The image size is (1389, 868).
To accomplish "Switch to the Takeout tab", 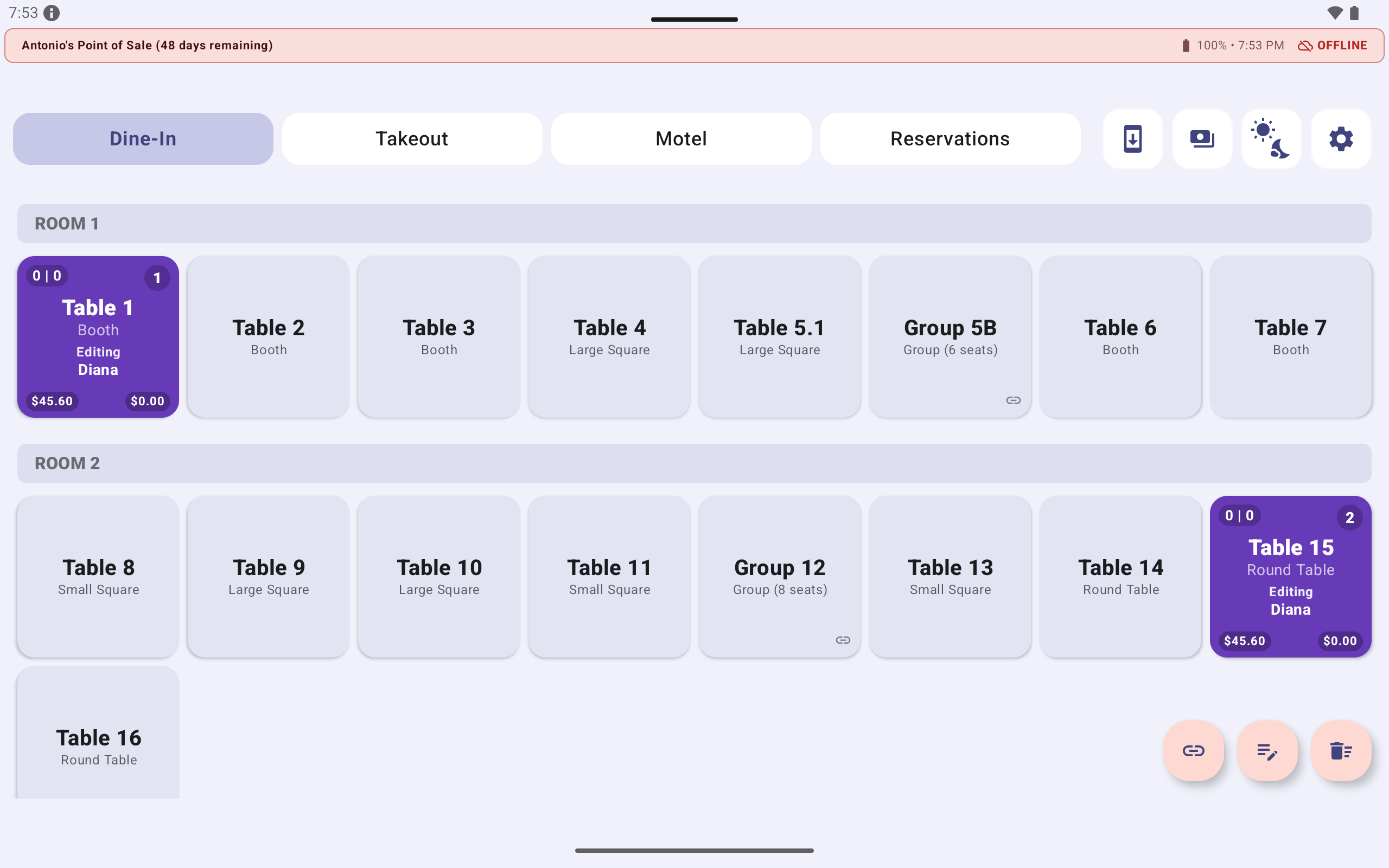I will point(412,139).
